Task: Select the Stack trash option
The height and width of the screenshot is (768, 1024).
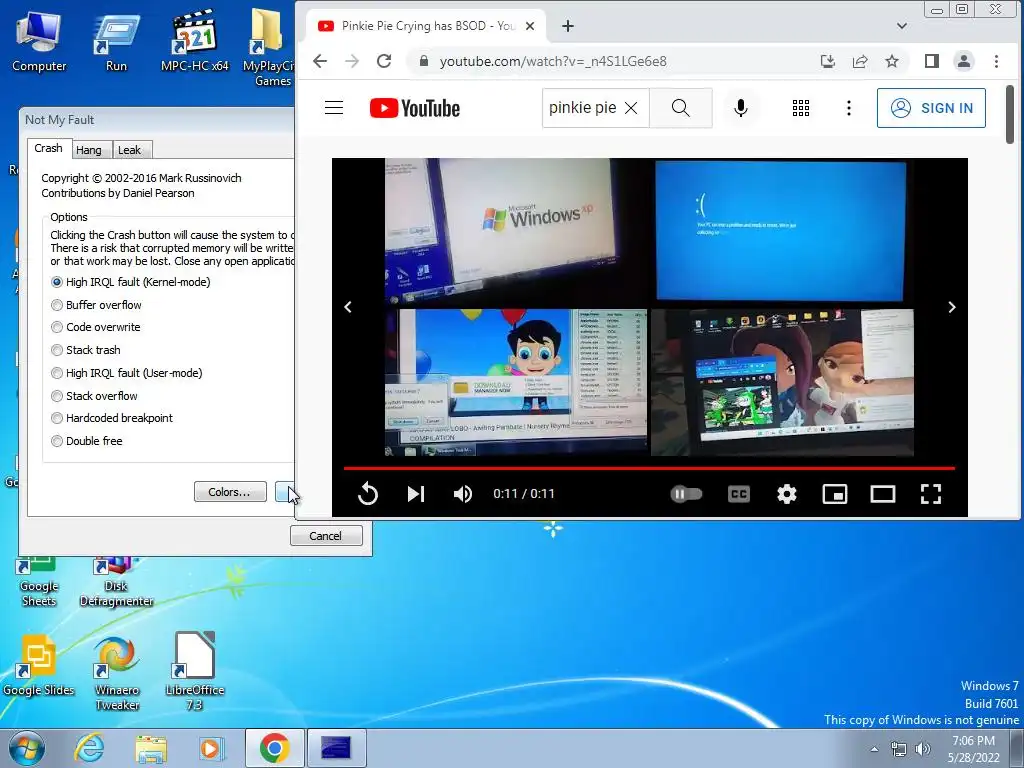Action: tap(86, 350)
